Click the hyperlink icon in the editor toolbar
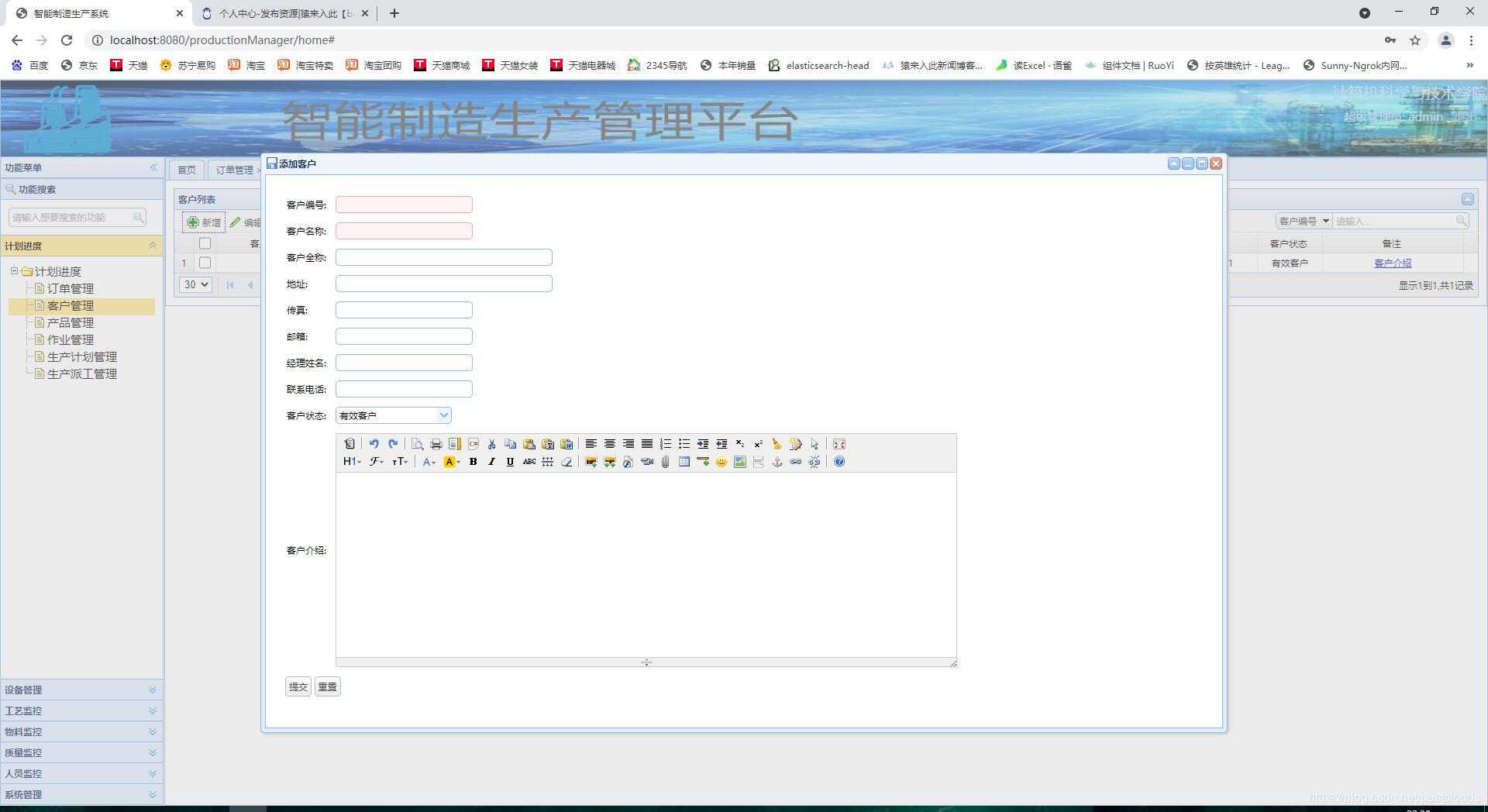 (795, 462)
